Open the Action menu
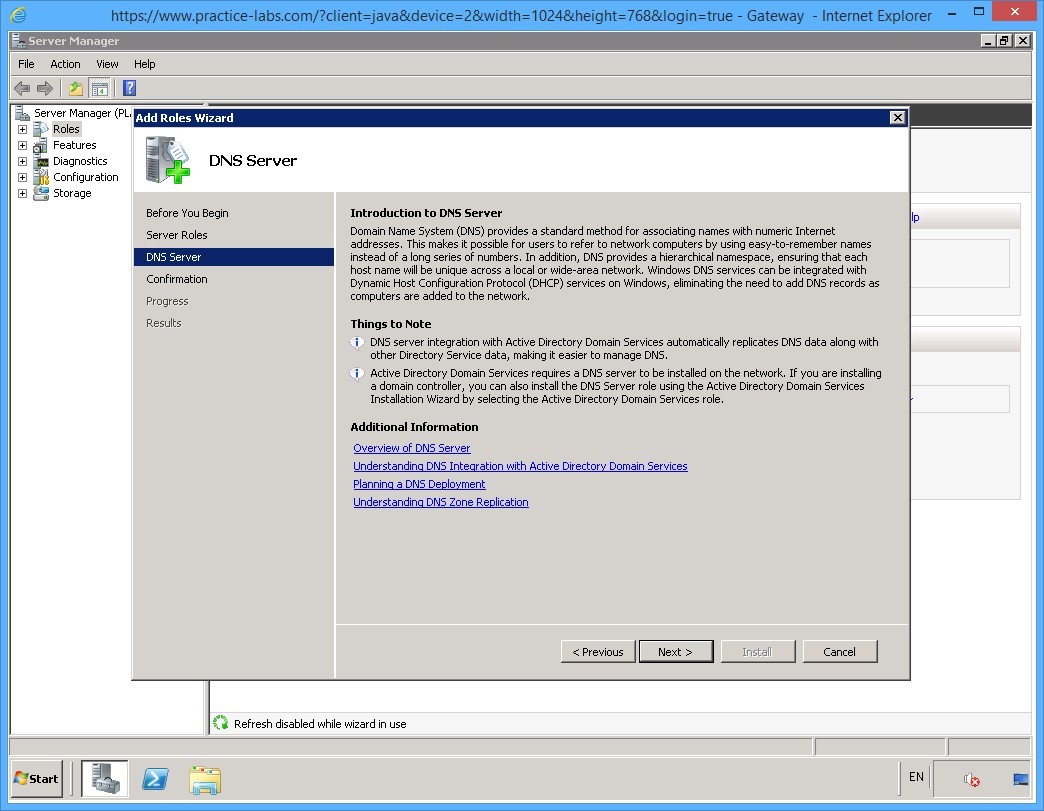Screen dimensions: 1044x811 click(65, 64)
